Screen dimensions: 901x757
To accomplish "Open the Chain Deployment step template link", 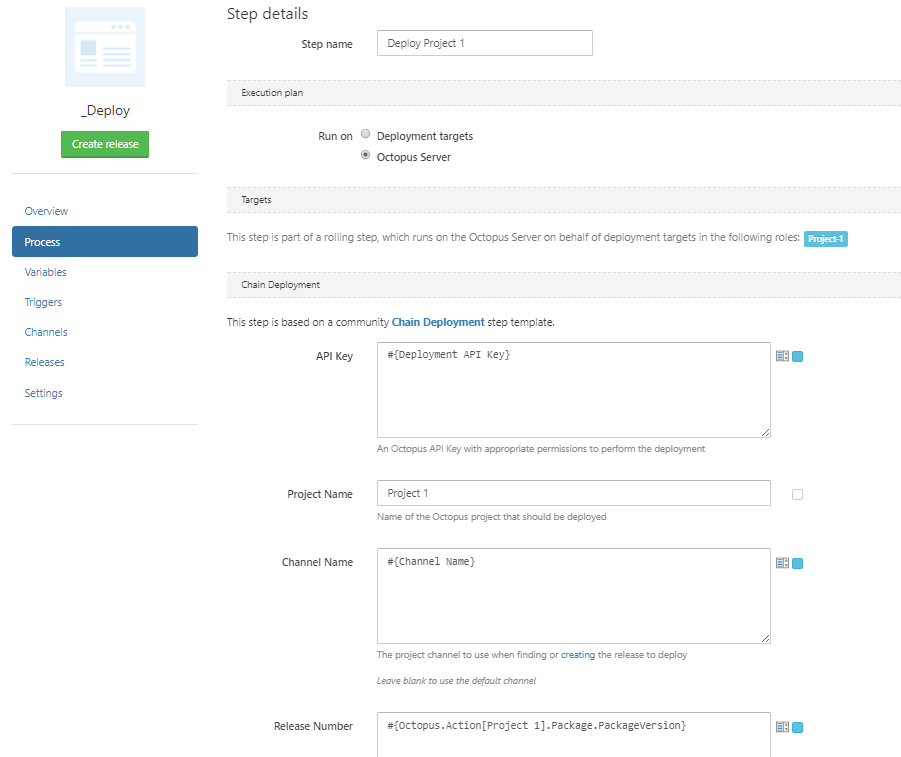I will (x=440, y=322).
